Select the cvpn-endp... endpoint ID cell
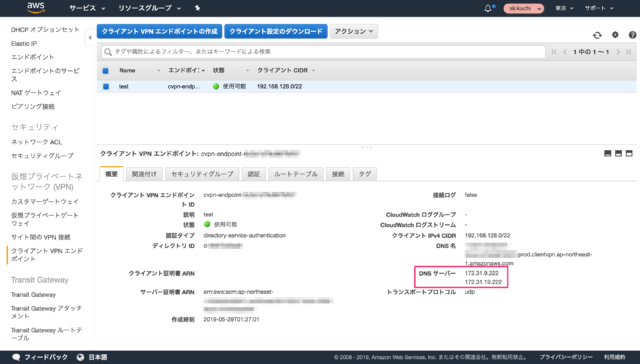 [184, 87]
